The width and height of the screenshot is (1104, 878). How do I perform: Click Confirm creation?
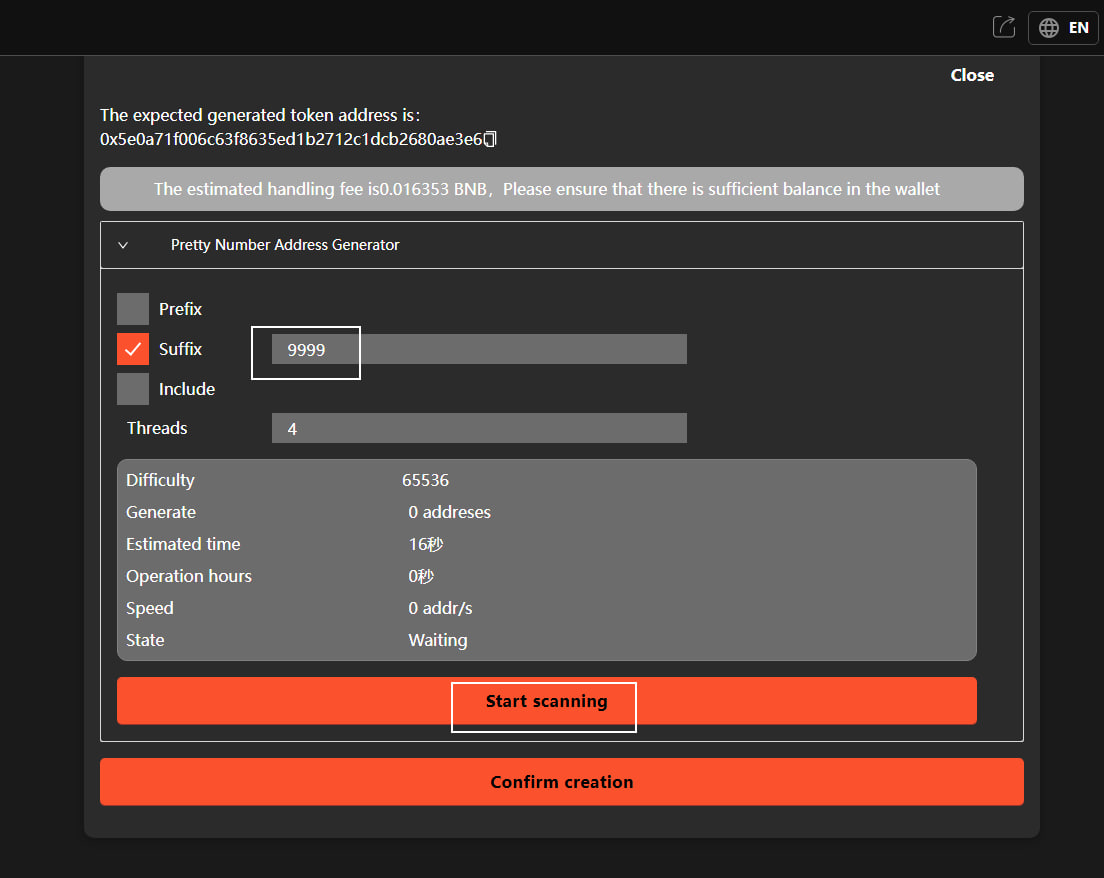click(x=561, y=782)
